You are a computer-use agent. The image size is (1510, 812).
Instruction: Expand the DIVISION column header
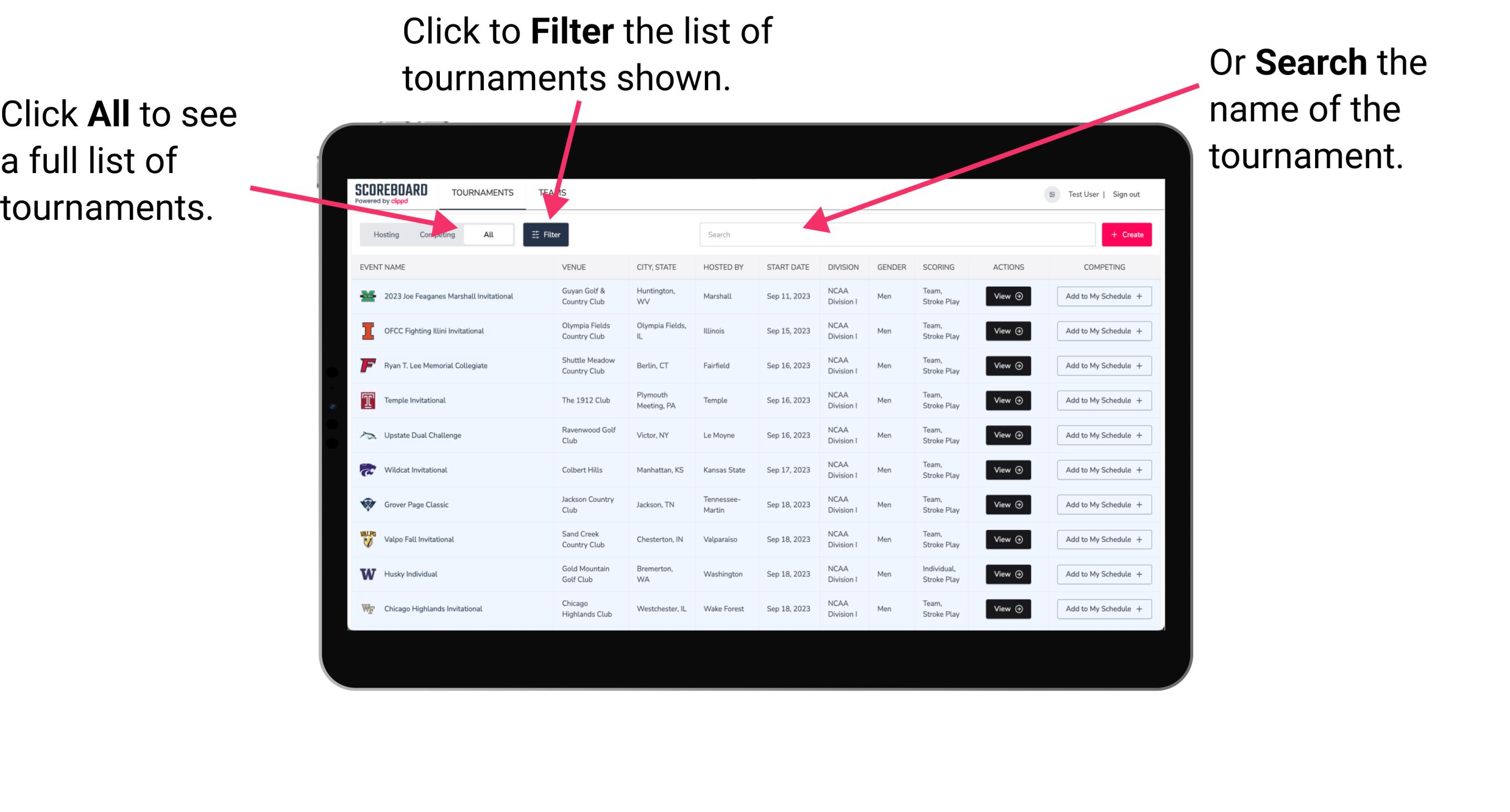tap(844, 267)
